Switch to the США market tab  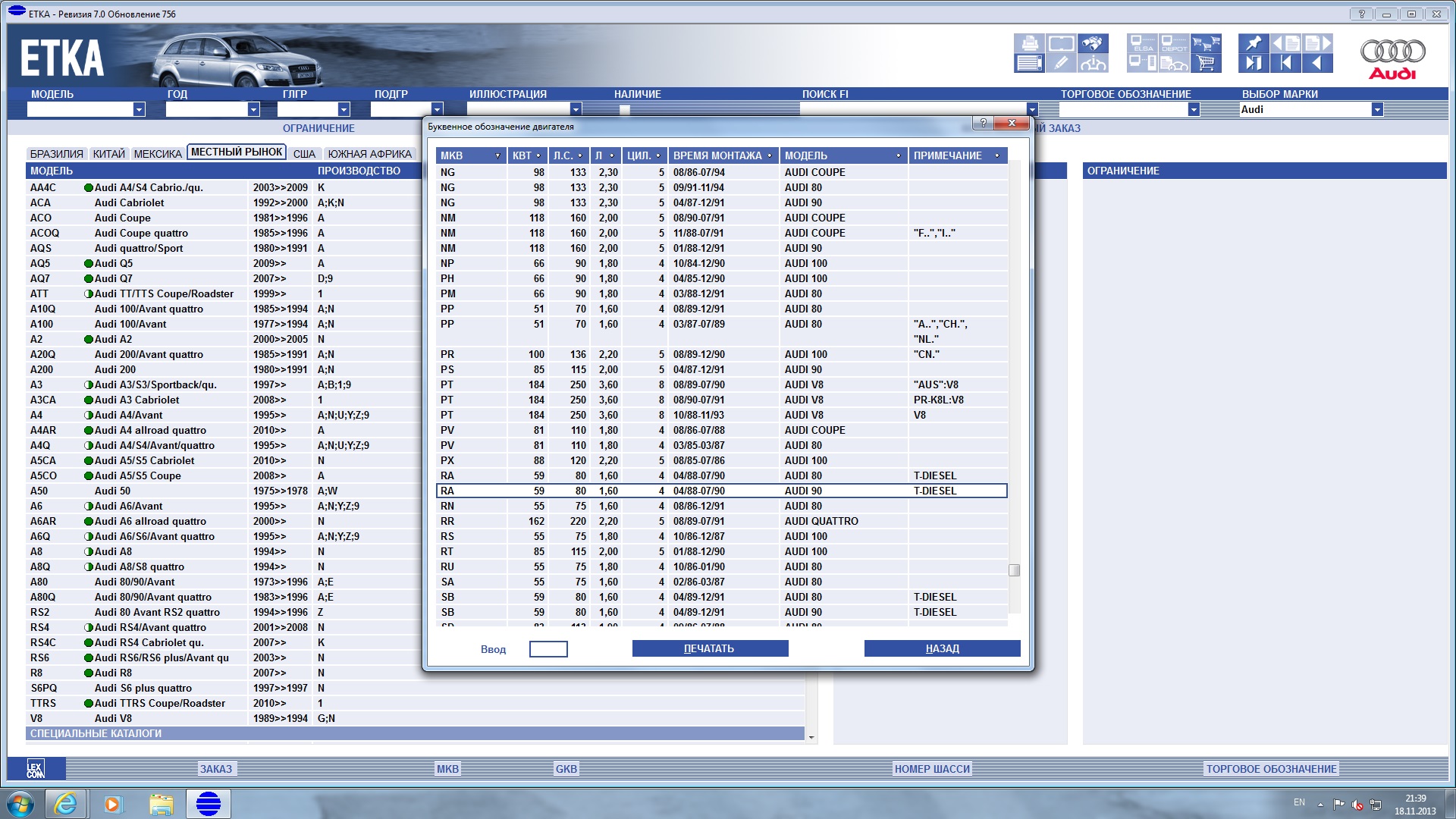pos(304,154)
